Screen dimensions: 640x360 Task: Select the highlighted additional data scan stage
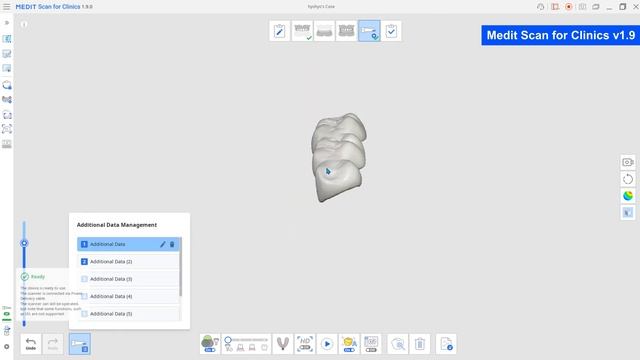369,31
